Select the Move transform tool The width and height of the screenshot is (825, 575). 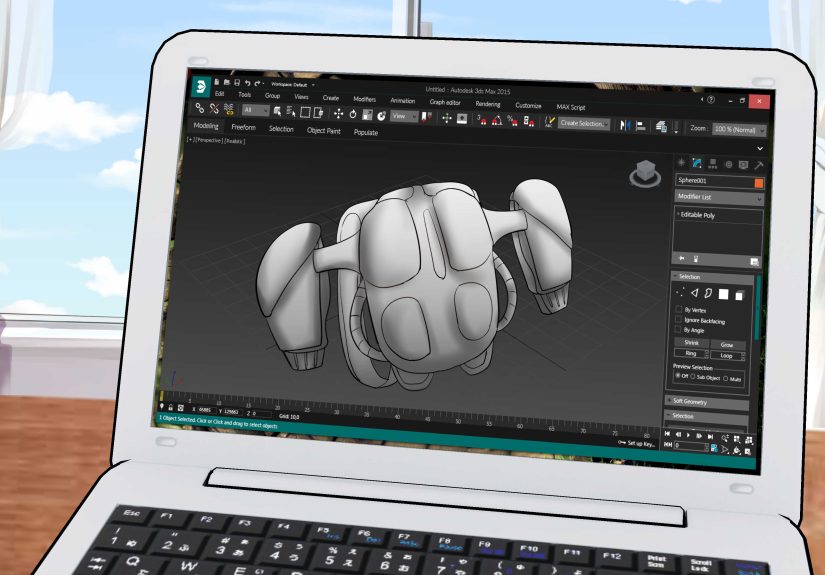(339, 114)
